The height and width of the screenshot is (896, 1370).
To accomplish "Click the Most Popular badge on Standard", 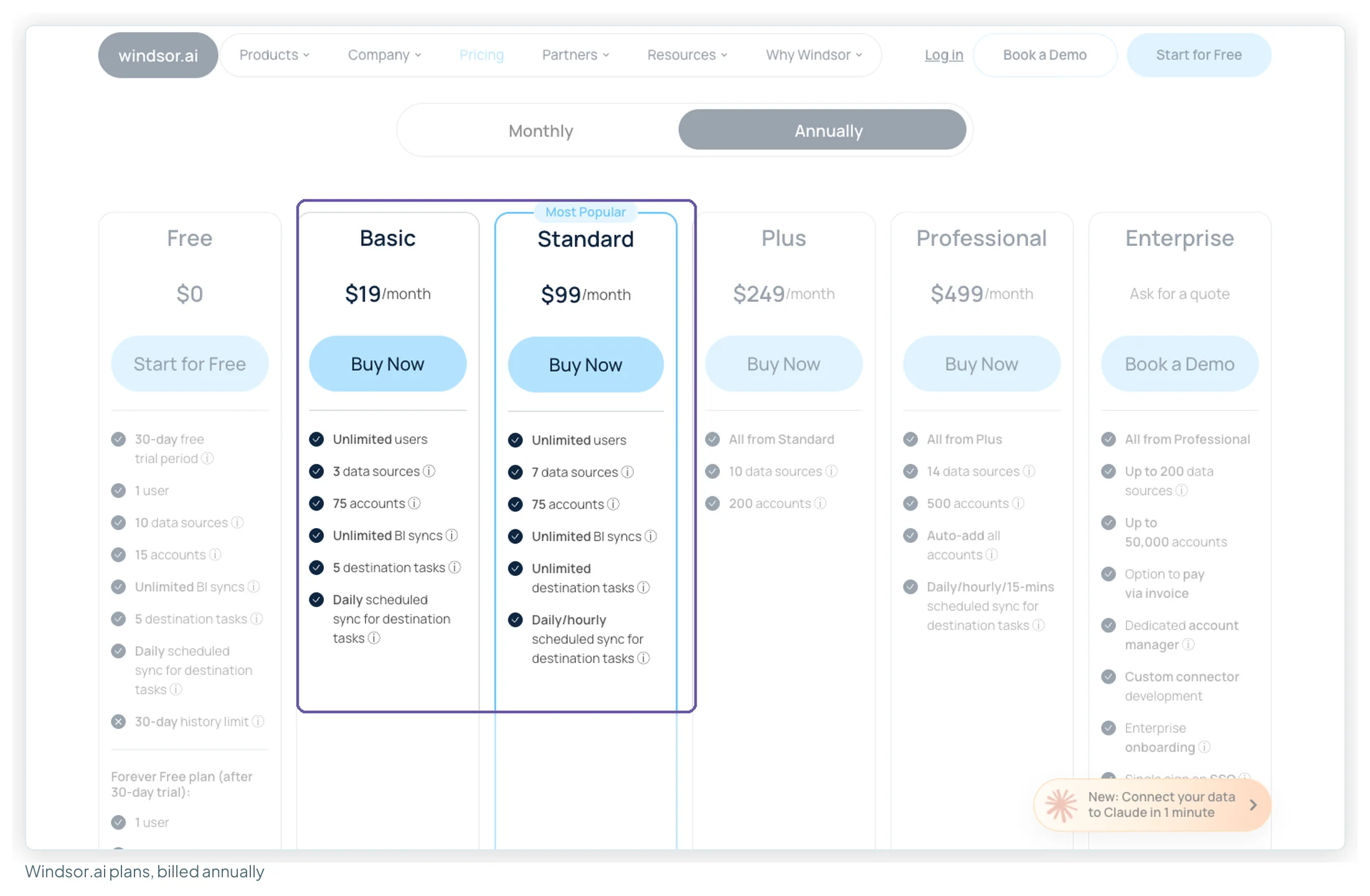I will click(x=585, y=212).
